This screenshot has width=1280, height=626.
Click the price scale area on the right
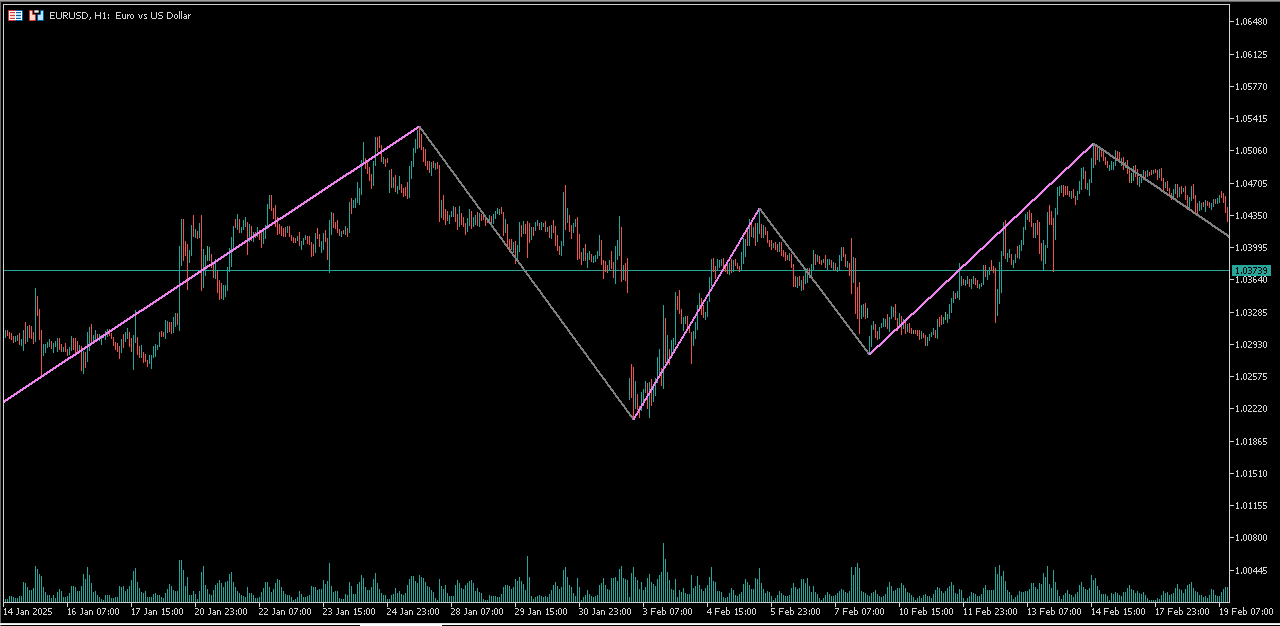click(1251, 350)
